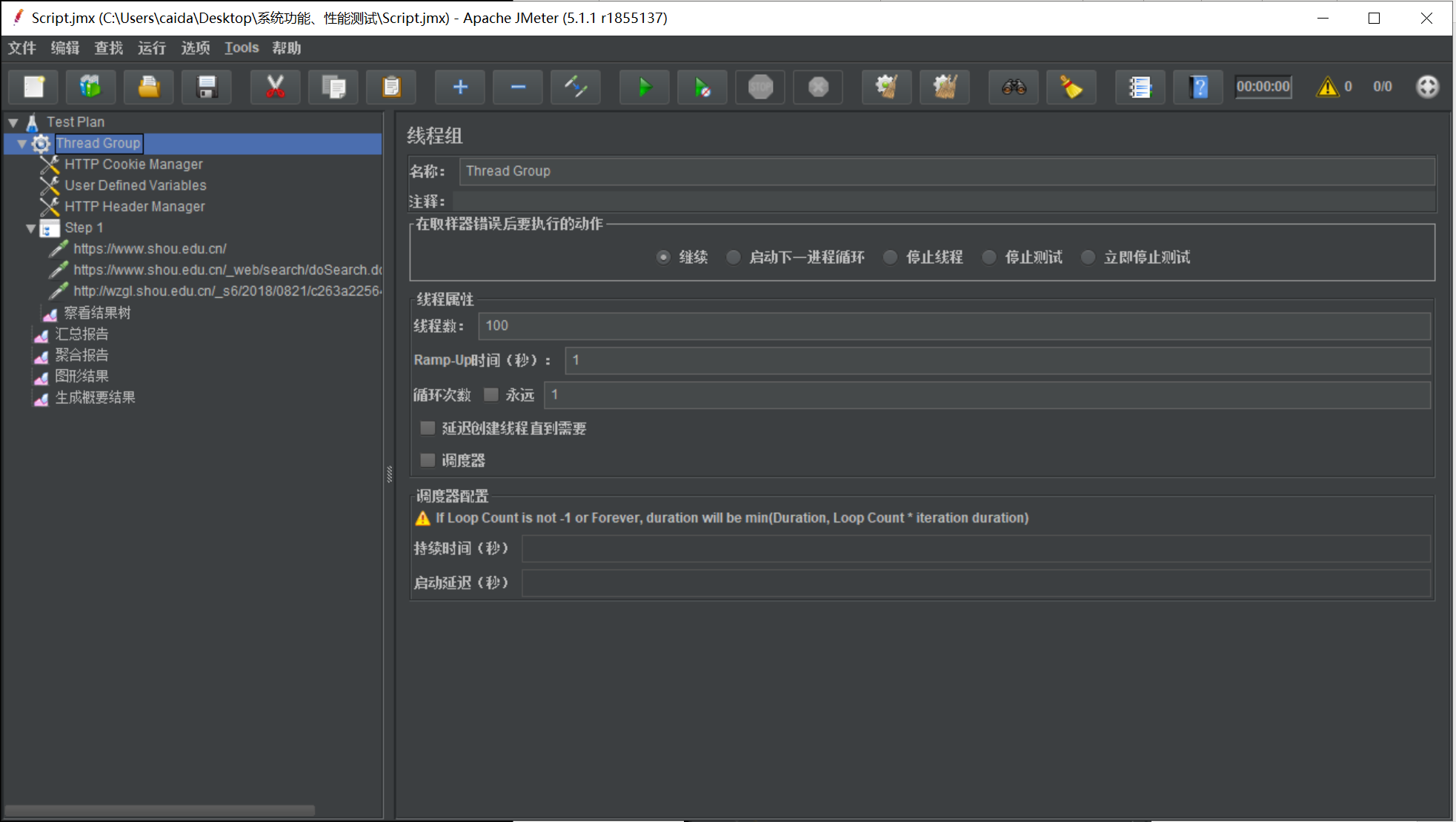Collapse the Test Plan tree node

[13, 122]
